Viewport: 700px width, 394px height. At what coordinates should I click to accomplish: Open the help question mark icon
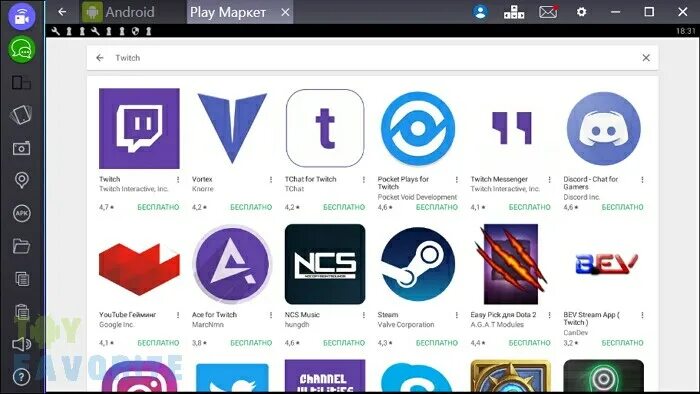click(x=21, y=377)
